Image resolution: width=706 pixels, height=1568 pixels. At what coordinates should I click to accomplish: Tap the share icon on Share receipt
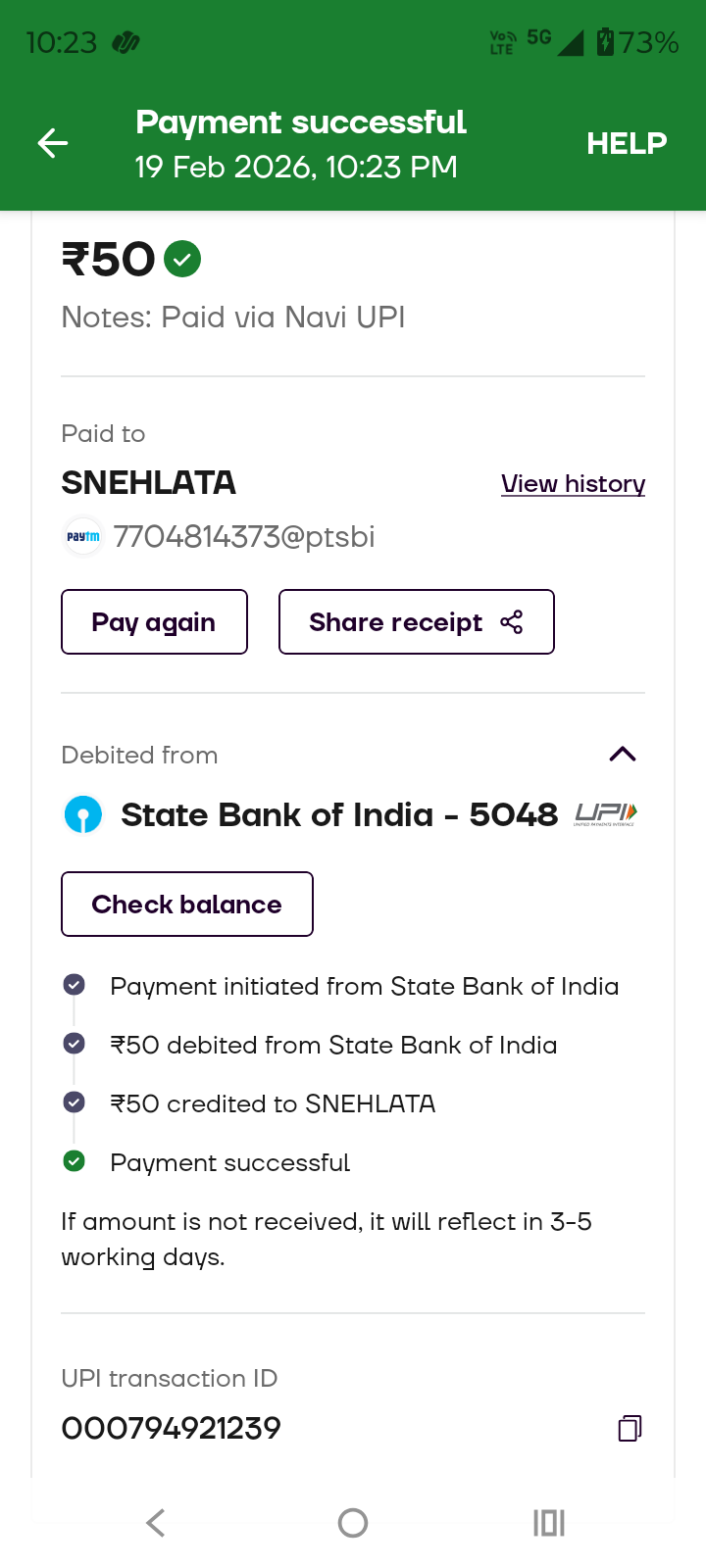pos(512,622)
